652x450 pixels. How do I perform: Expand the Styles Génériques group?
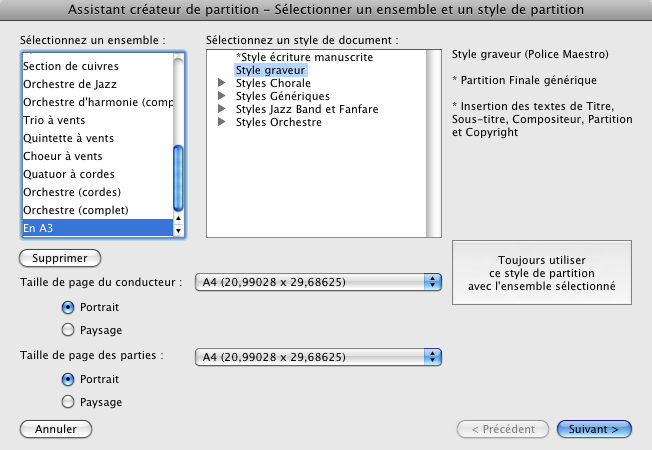pyautogui.click(x=221, y=97)
